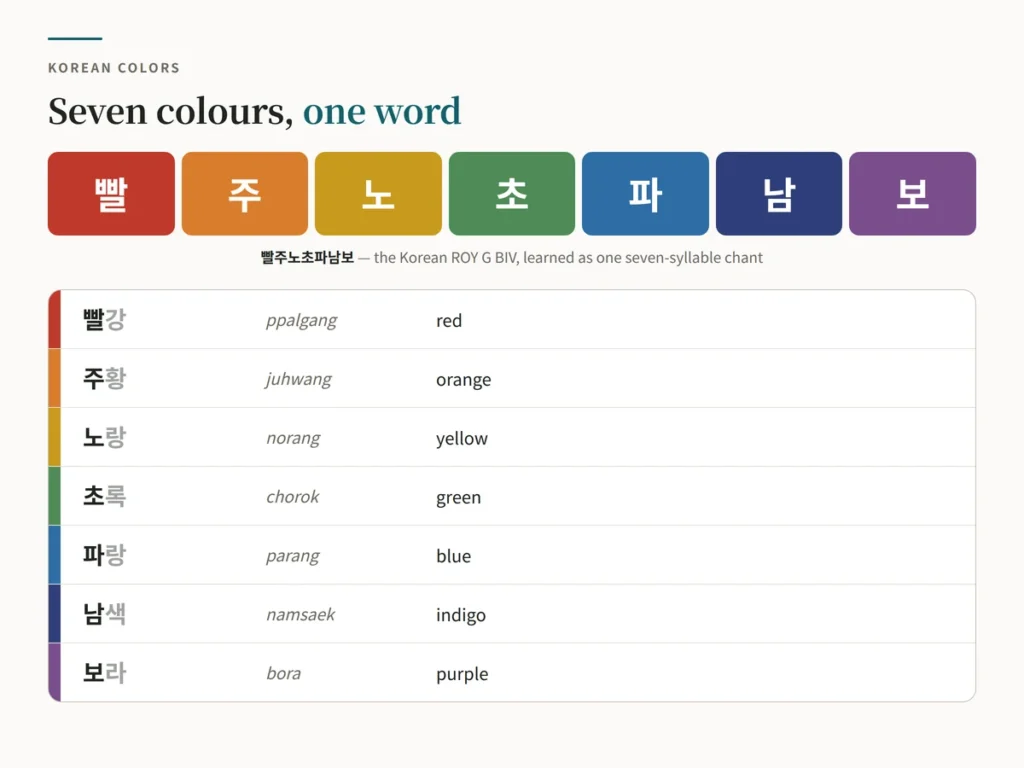
Task: Click the yellow 노 color tile
Action: click(x=378, y=193)
